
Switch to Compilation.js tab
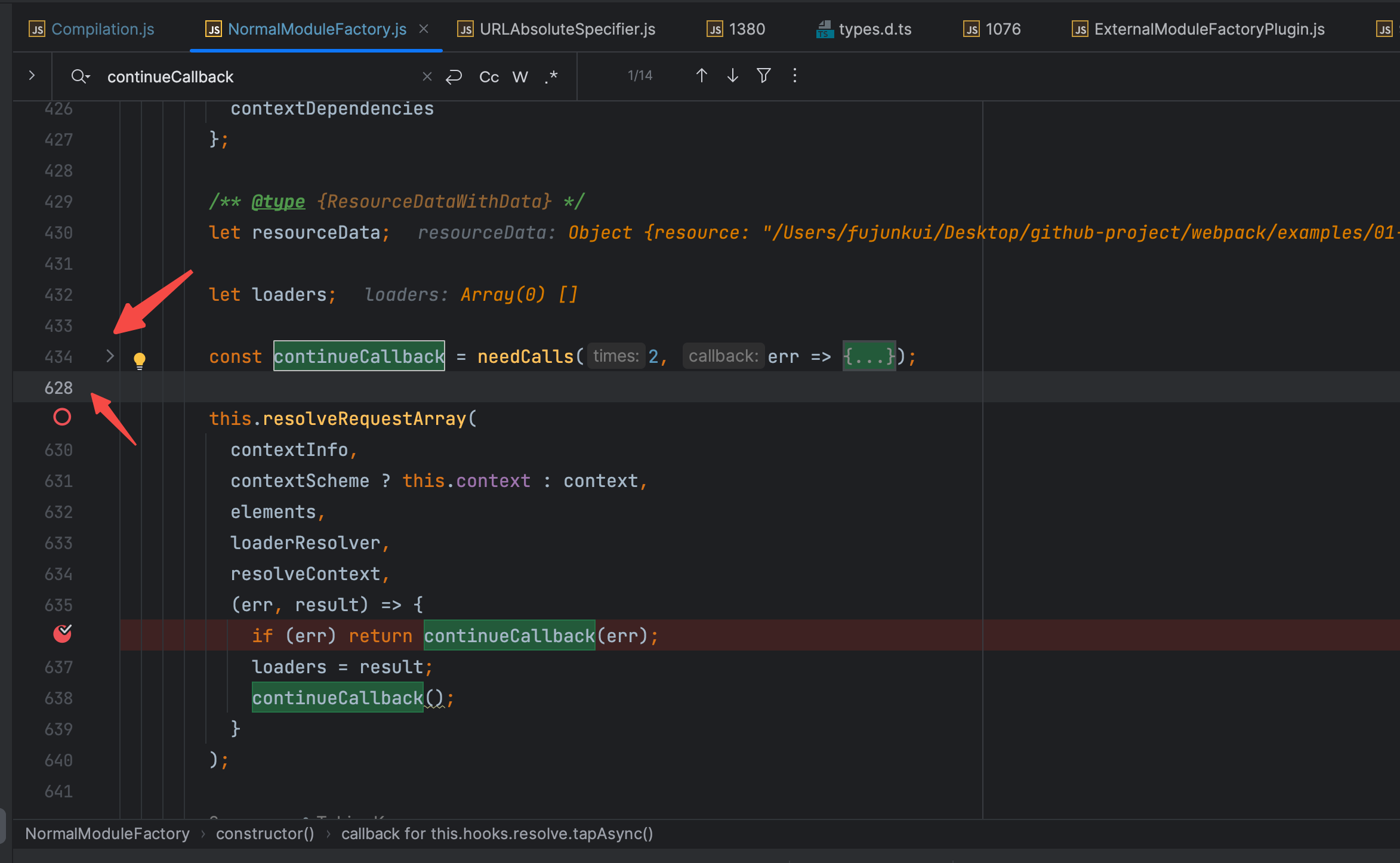coord(103,29)
